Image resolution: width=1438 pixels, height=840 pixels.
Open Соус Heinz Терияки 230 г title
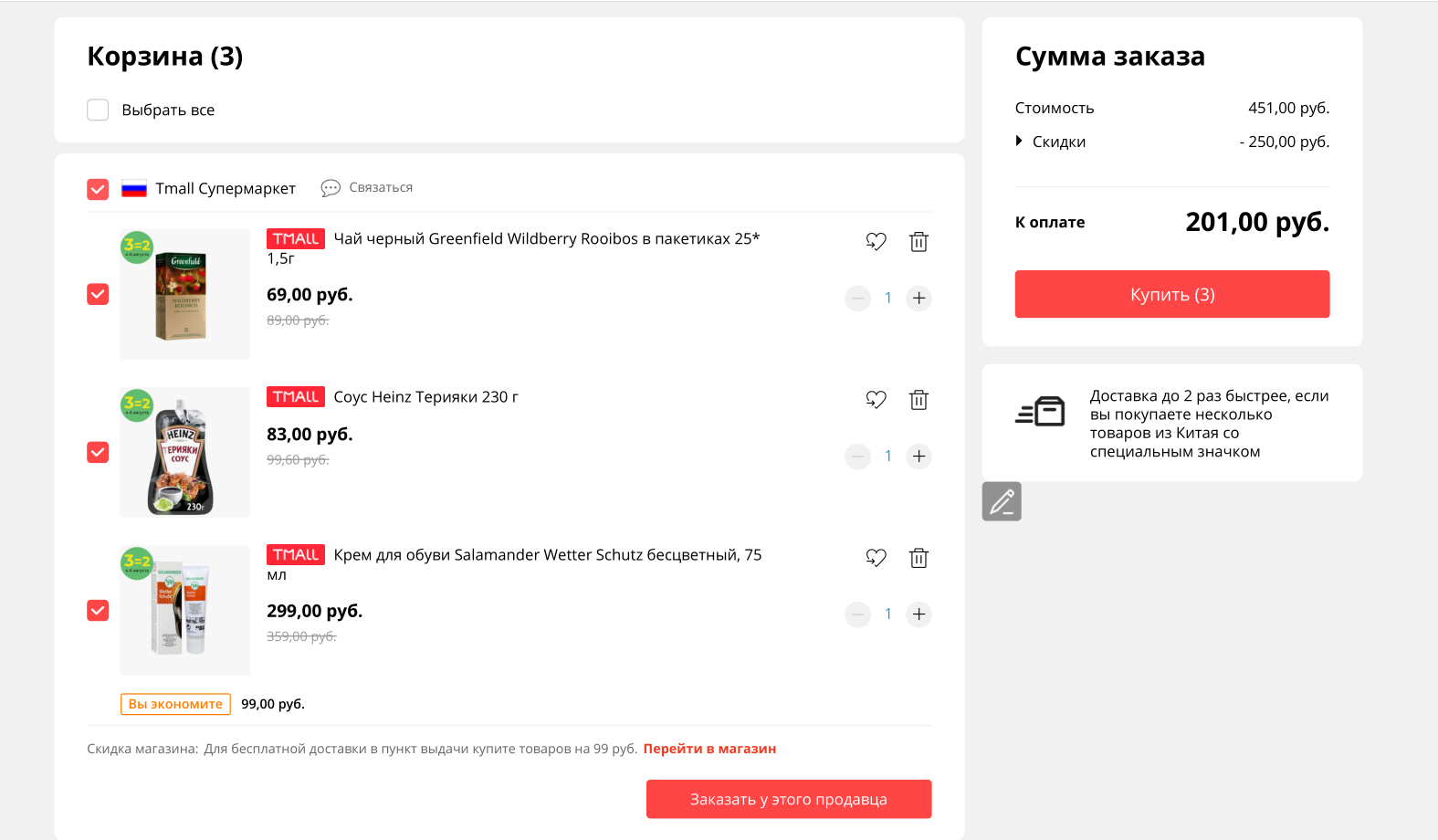point(425,397)
